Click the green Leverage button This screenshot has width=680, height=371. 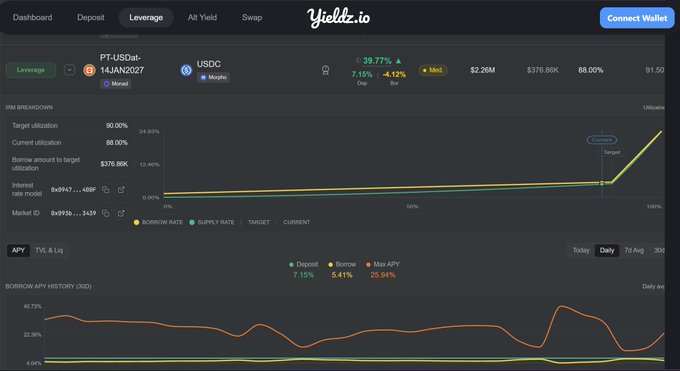click(31, 70)
